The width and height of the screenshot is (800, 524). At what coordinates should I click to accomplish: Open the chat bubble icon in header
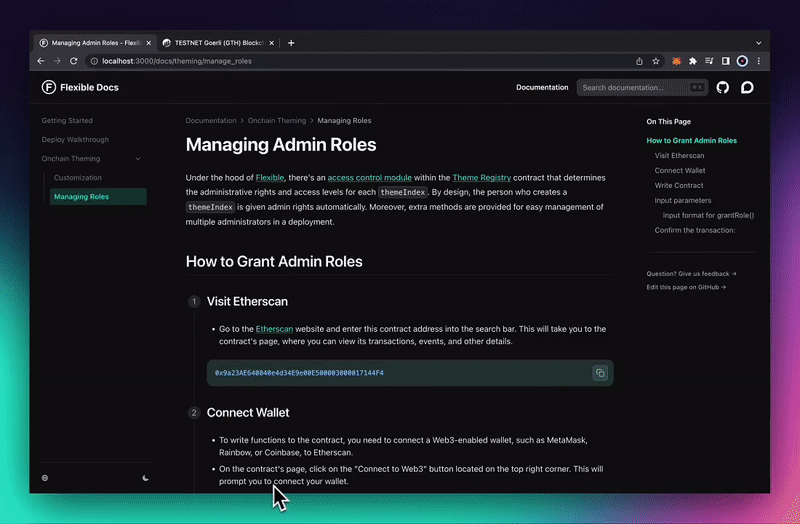747,87
